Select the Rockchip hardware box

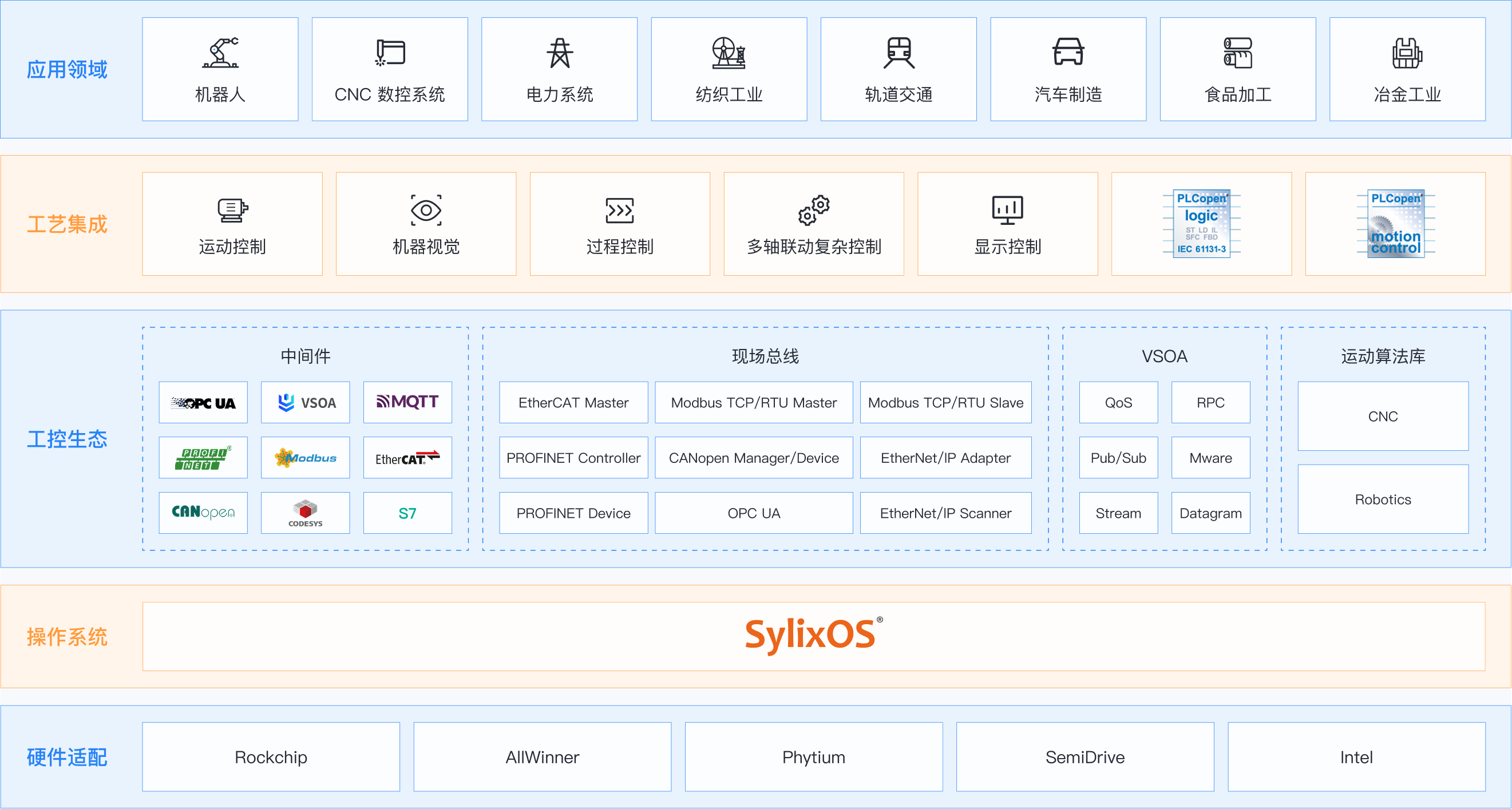click(271, 757)
